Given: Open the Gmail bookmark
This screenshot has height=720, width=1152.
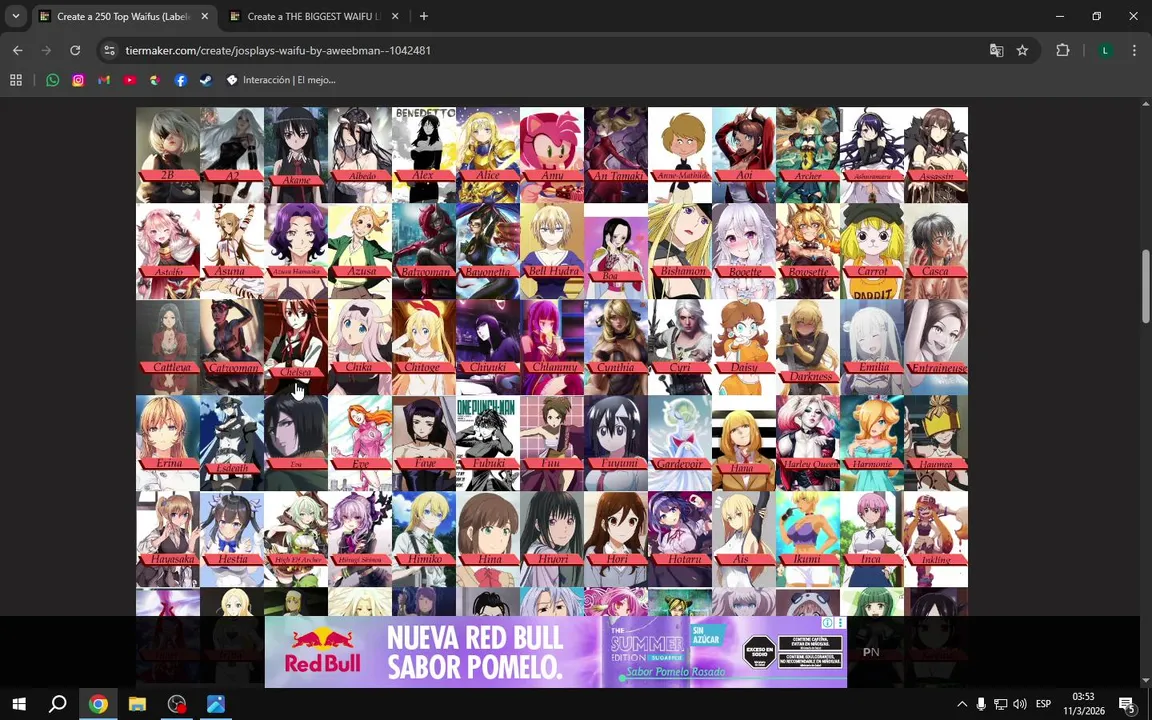Looking at the screenshot, I should [x=104, y=80].
